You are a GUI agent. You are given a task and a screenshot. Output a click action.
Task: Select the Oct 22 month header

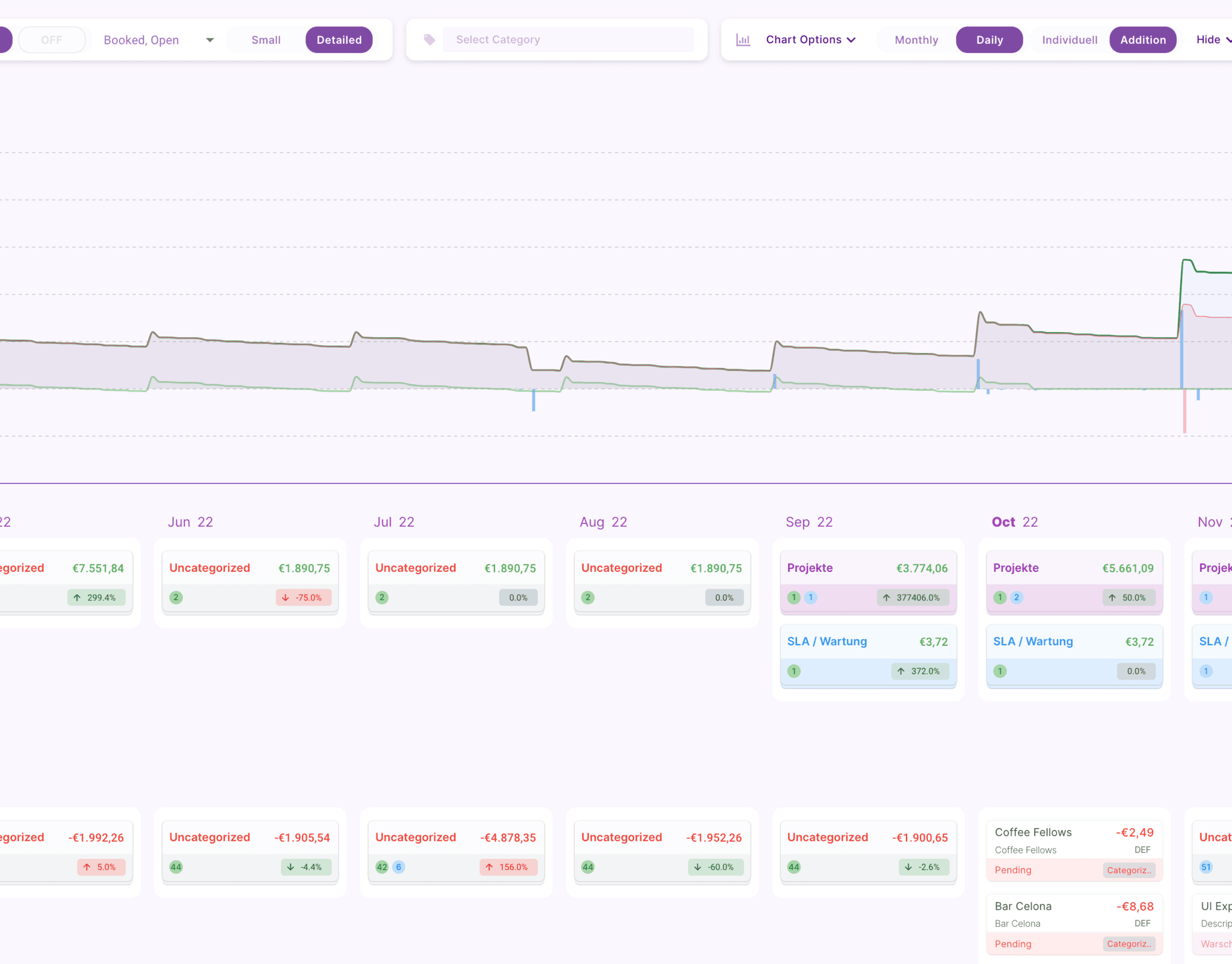tap(1014, 522)
